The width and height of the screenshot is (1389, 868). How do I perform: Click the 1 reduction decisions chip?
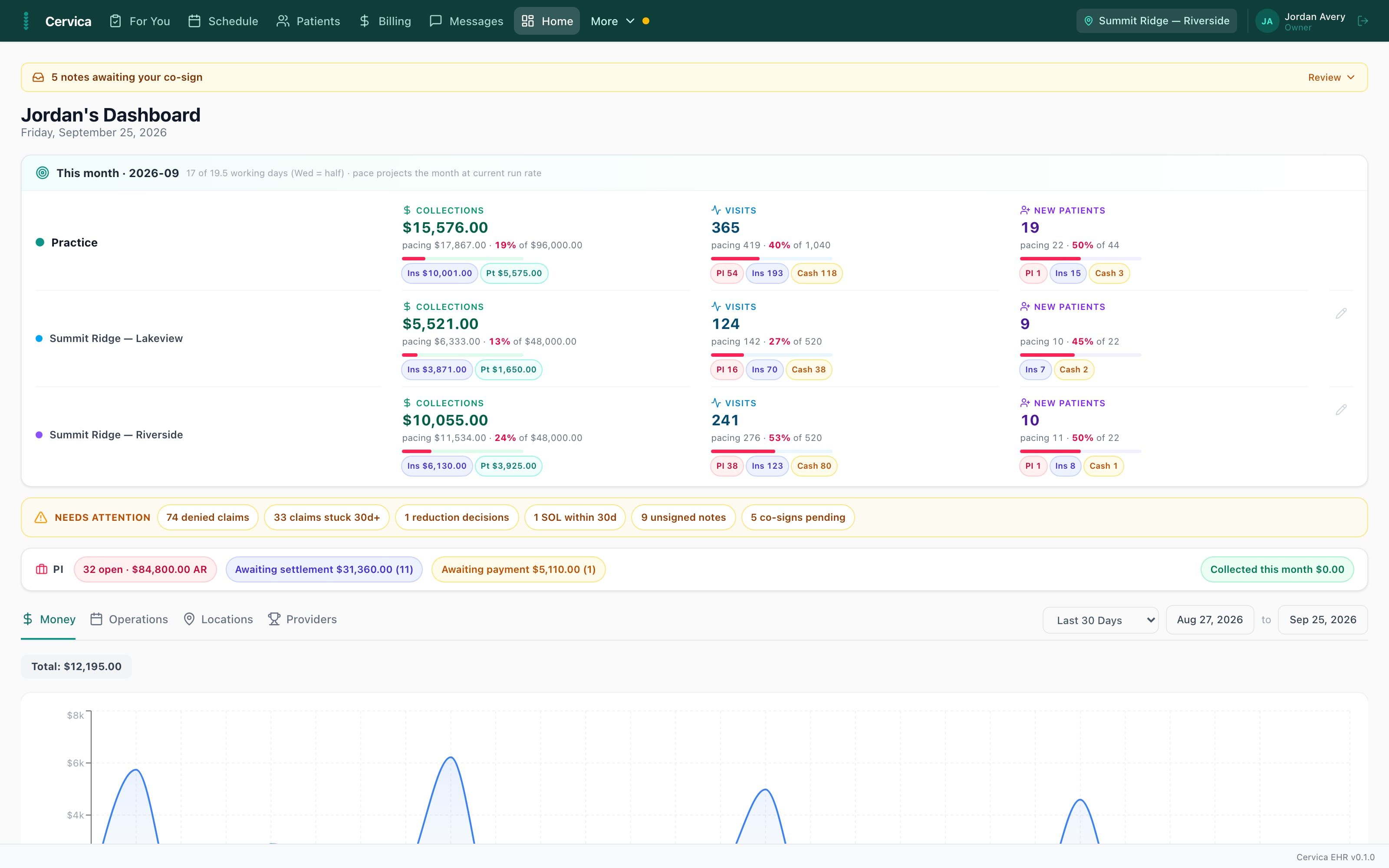[x=457, y=517]
